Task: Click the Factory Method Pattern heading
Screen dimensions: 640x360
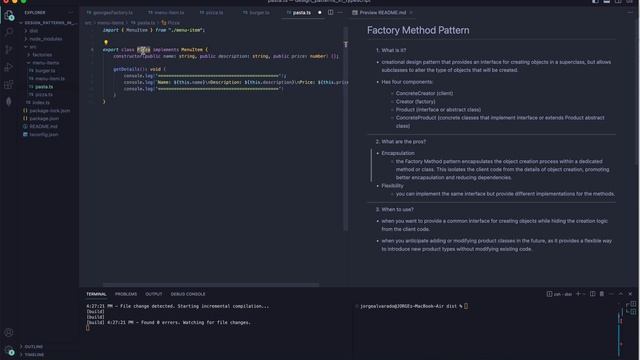Action: (x=418, y=30)
